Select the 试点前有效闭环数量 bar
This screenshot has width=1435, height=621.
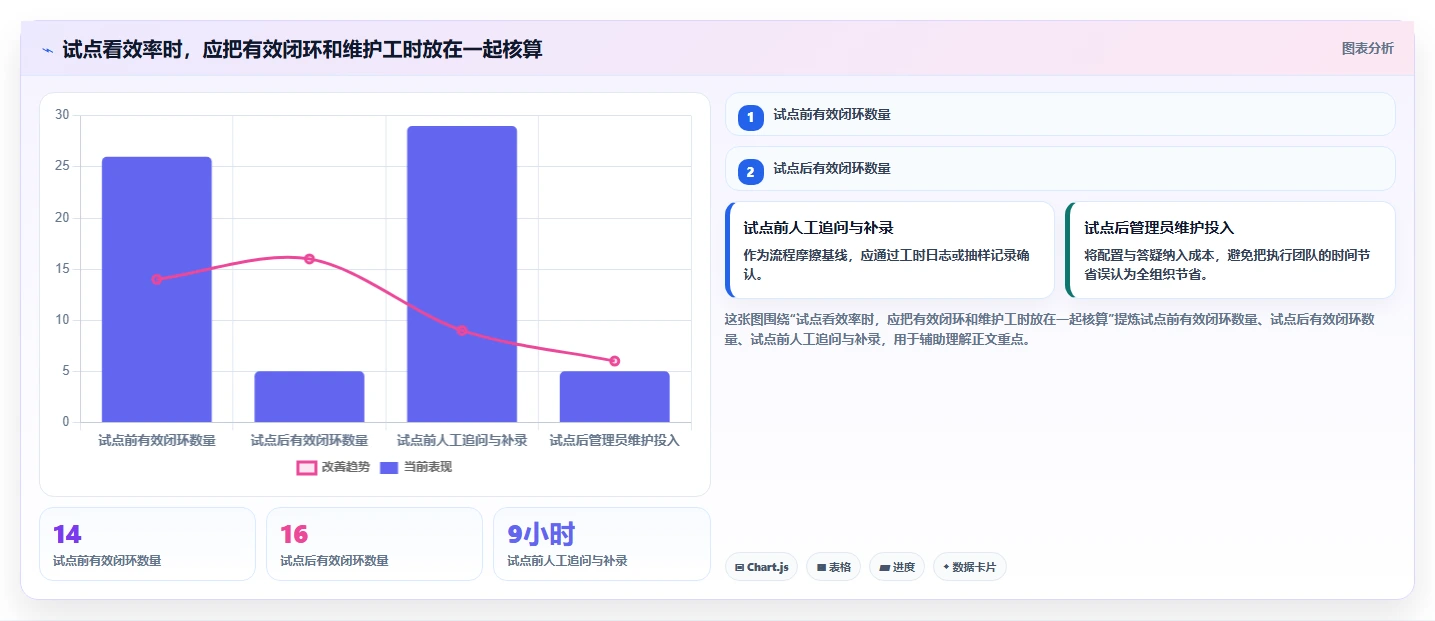pos(157,289)
